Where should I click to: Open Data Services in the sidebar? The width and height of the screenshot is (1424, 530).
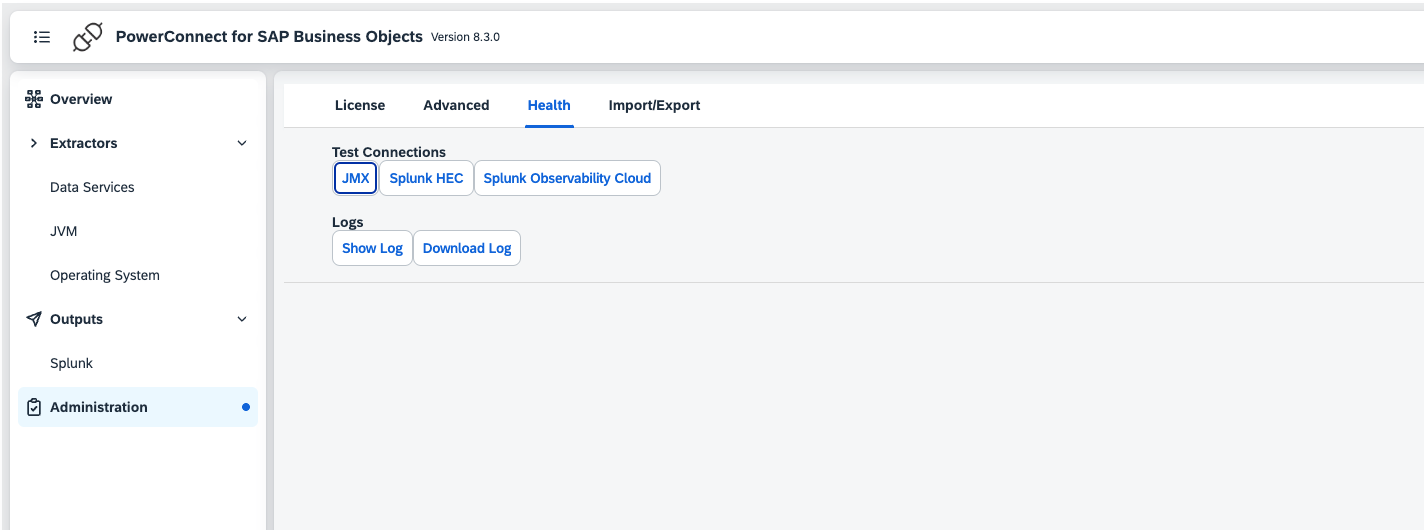(x=92, y=187)
